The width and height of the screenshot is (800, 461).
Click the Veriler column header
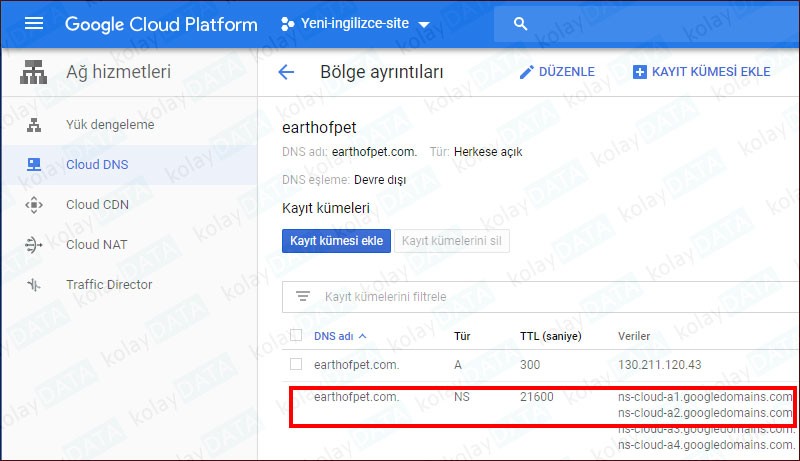(x=634, y=336)
